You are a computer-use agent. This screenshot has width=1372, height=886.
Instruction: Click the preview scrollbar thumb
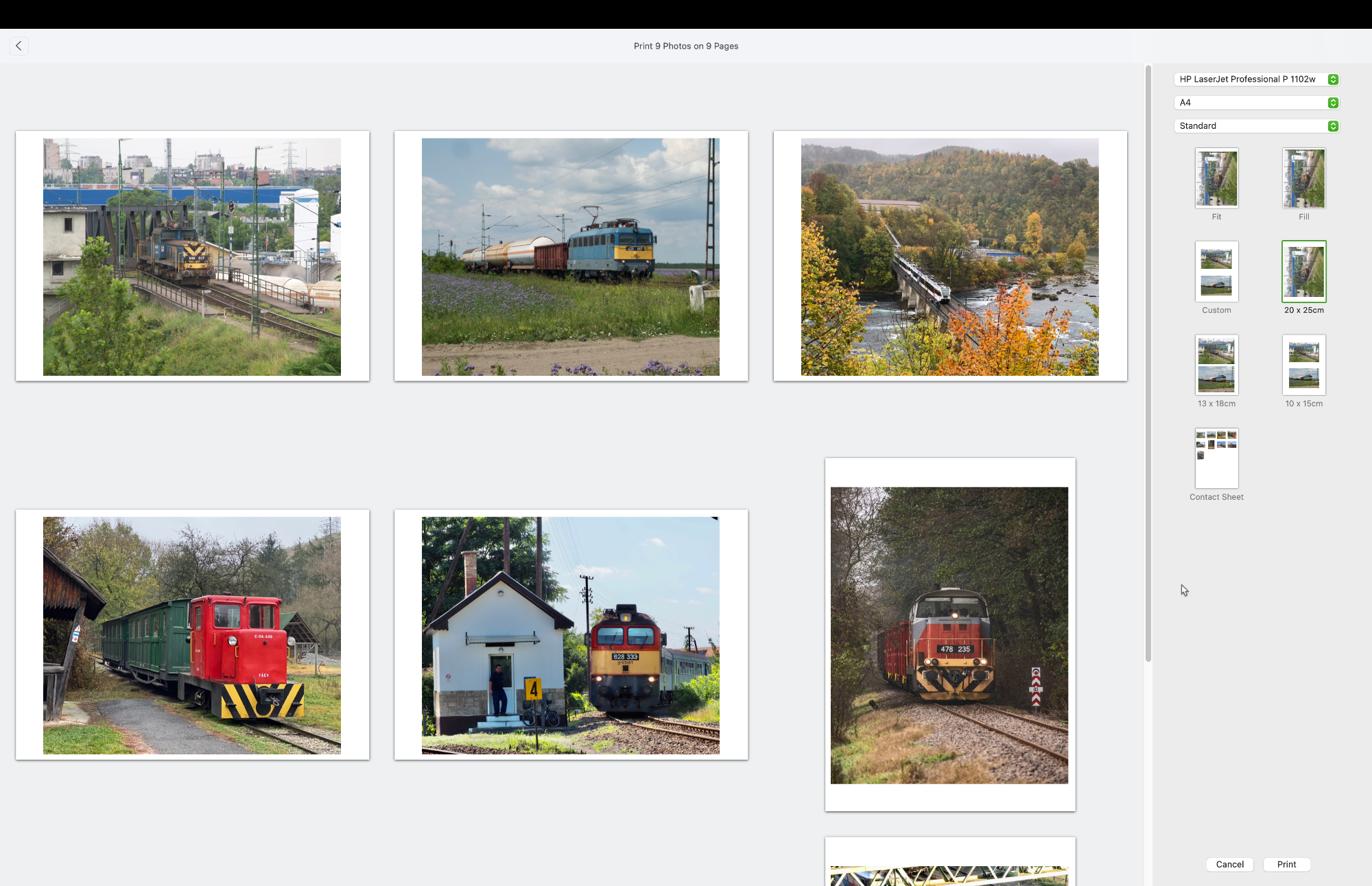point(1148,363)
